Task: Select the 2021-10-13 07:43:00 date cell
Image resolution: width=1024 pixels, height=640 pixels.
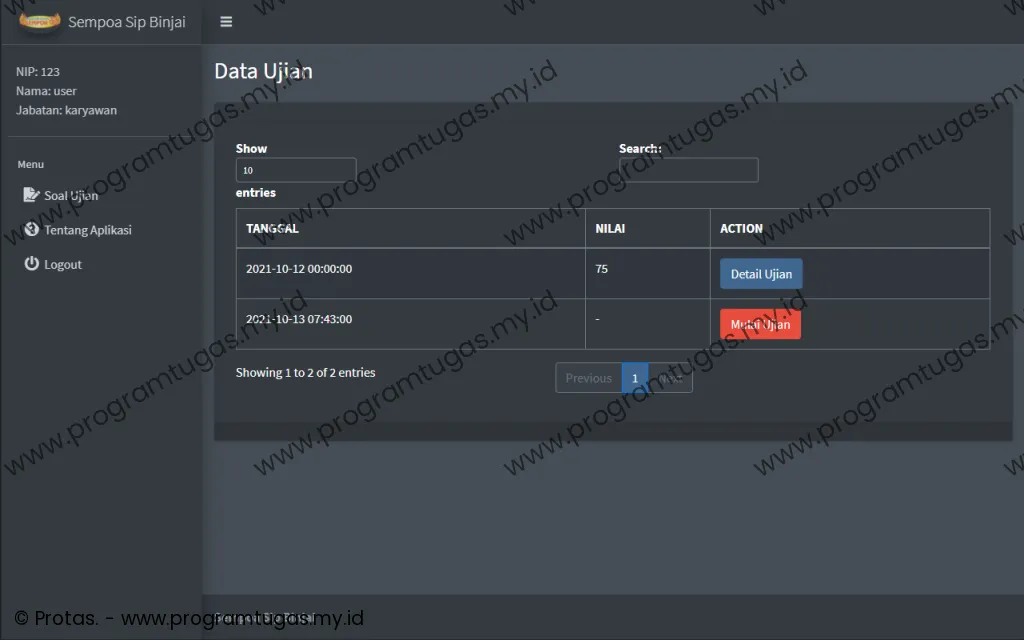Action: [299, 320]
